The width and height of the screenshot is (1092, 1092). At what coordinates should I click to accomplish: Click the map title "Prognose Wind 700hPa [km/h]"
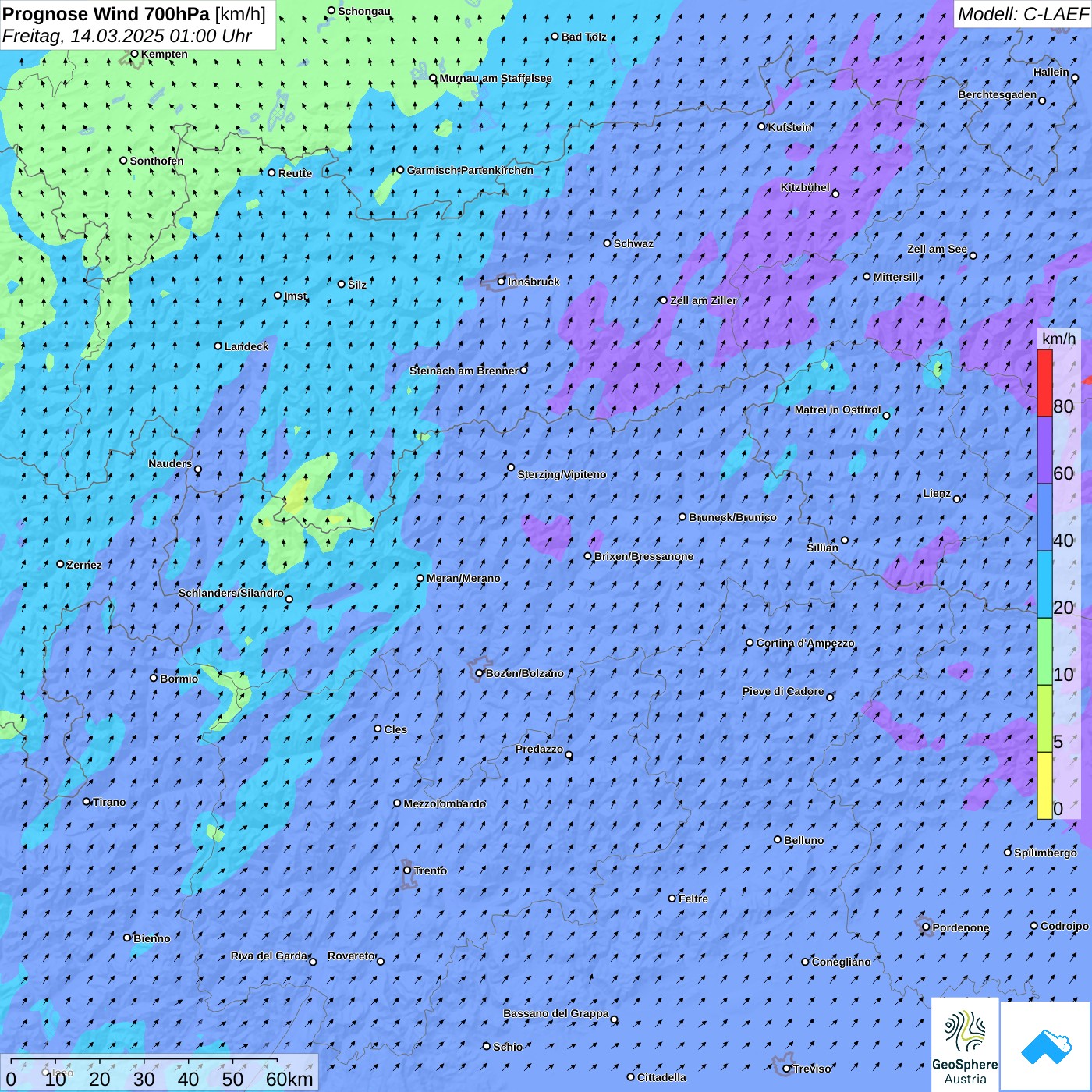(134, 13)
